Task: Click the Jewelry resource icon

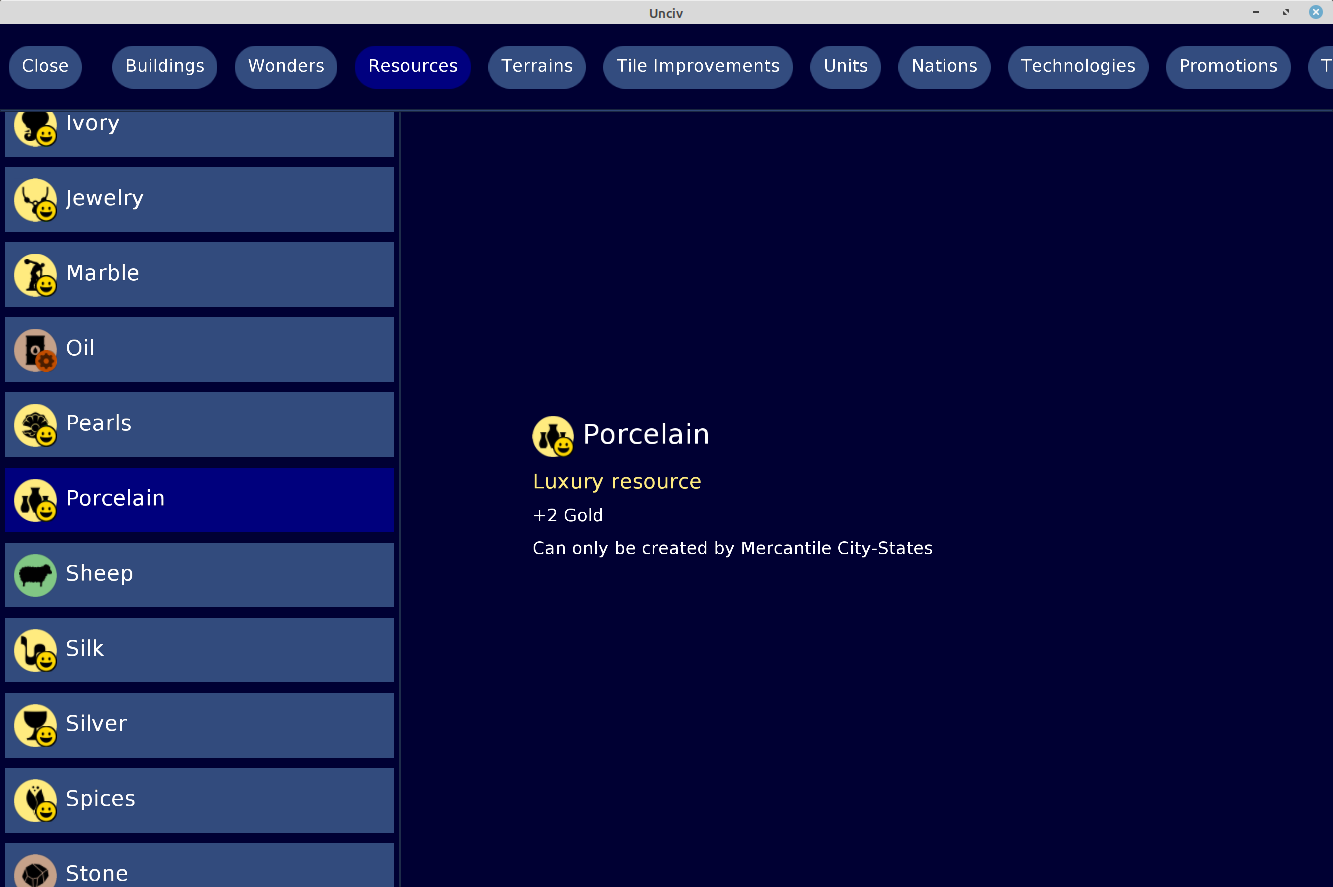Action: [x=36, y=200]
